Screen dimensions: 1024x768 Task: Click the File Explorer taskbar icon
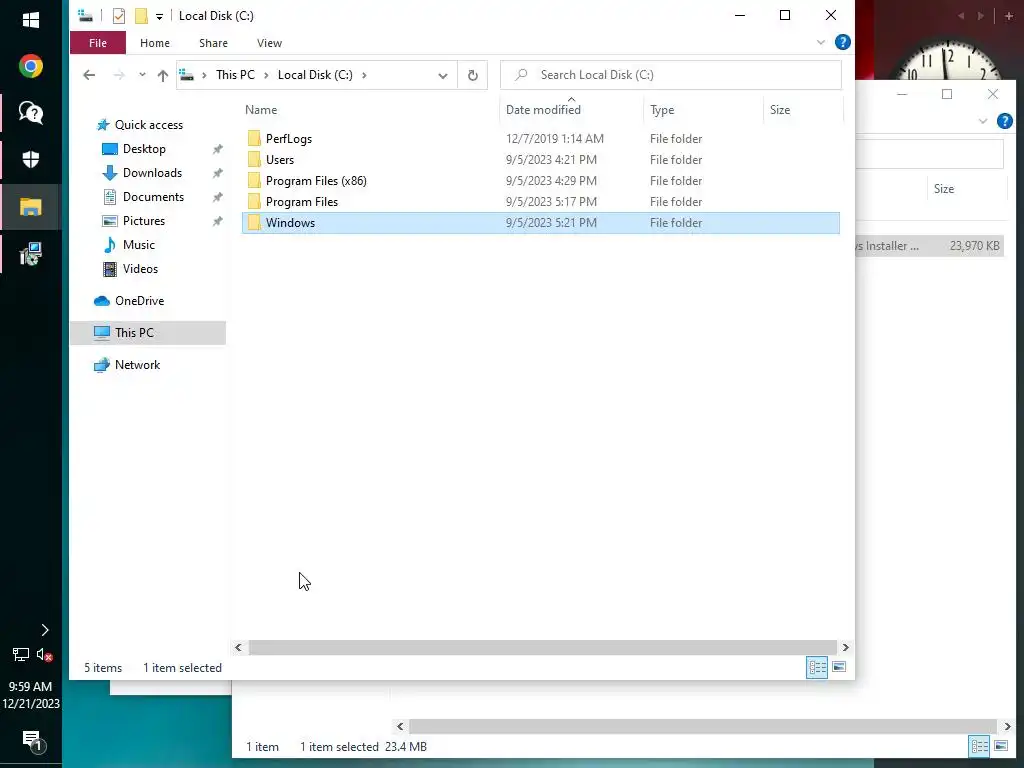[x=31, y=207]
